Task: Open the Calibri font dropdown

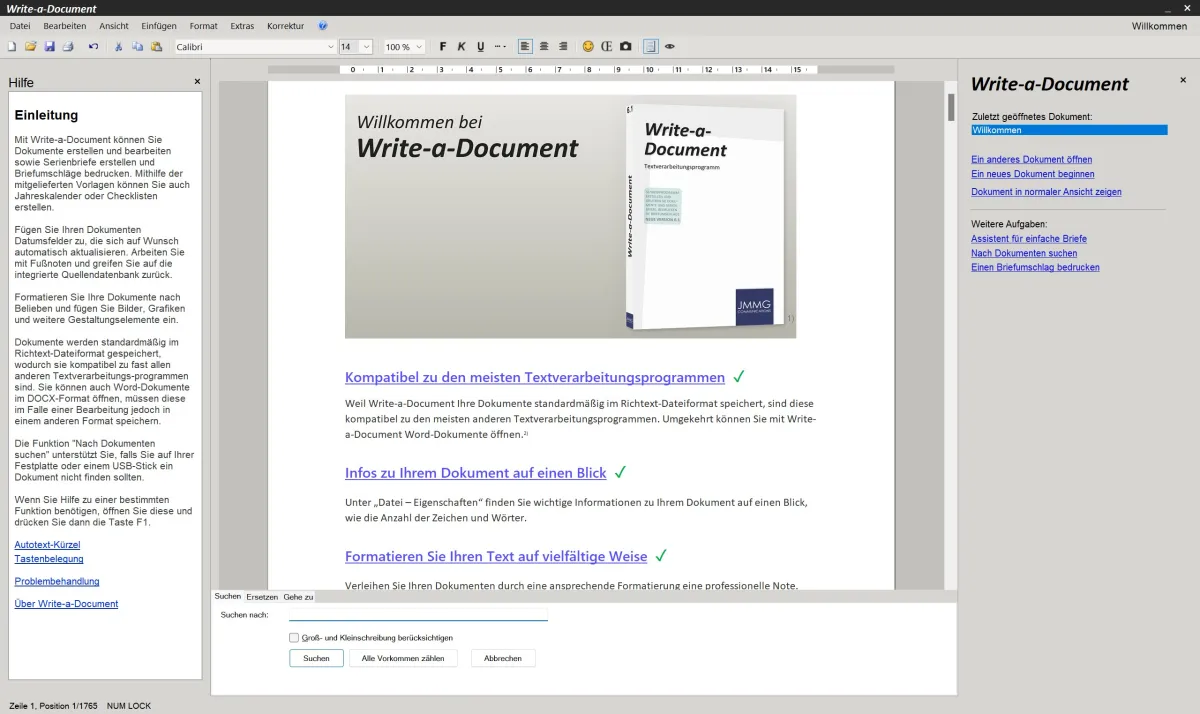Action: pyautogui.click(x=331, y=47)
